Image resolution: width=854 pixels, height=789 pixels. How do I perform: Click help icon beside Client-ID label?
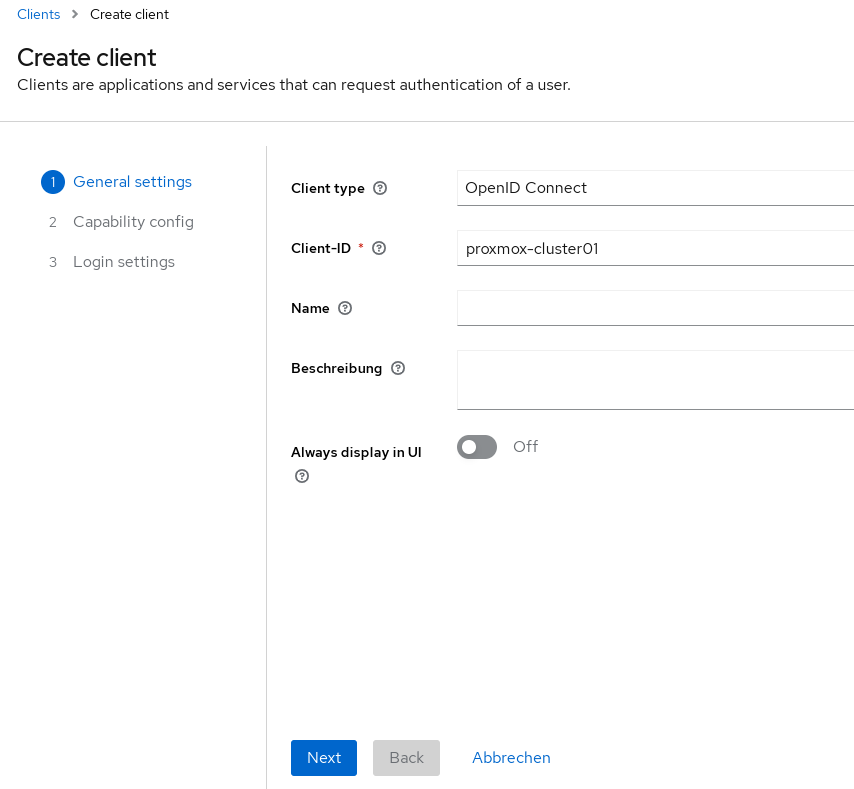(379, 248)
